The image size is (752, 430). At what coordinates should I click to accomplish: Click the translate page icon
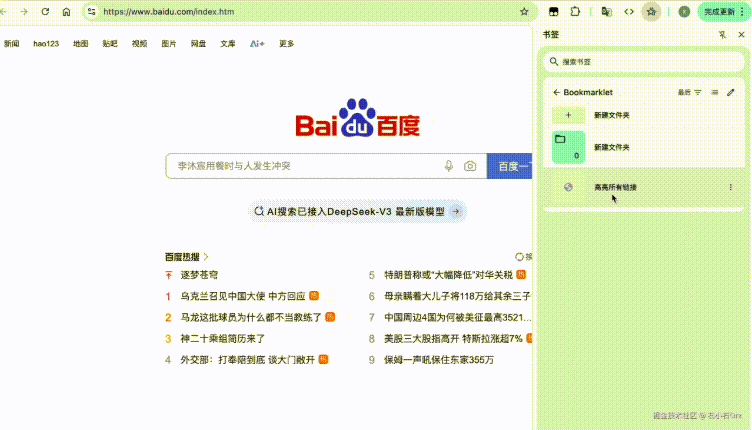click(606, 12)
